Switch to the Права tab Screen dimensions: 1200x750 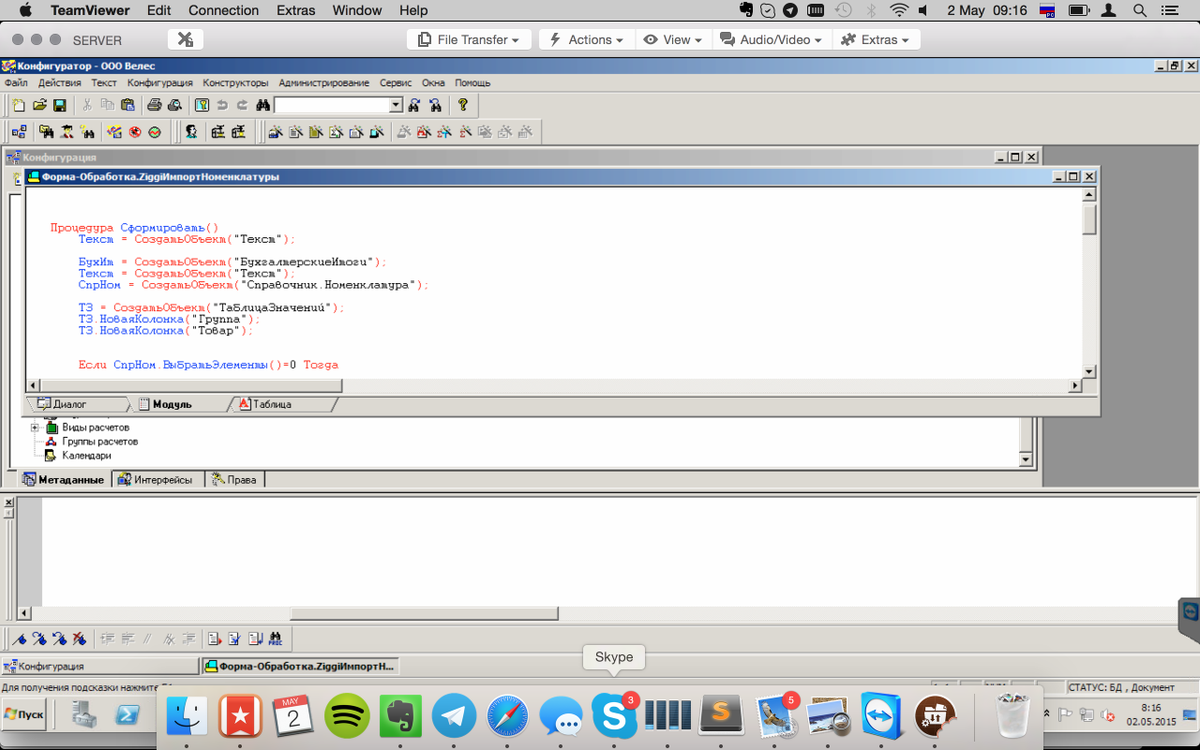click(x=234, y=479)
